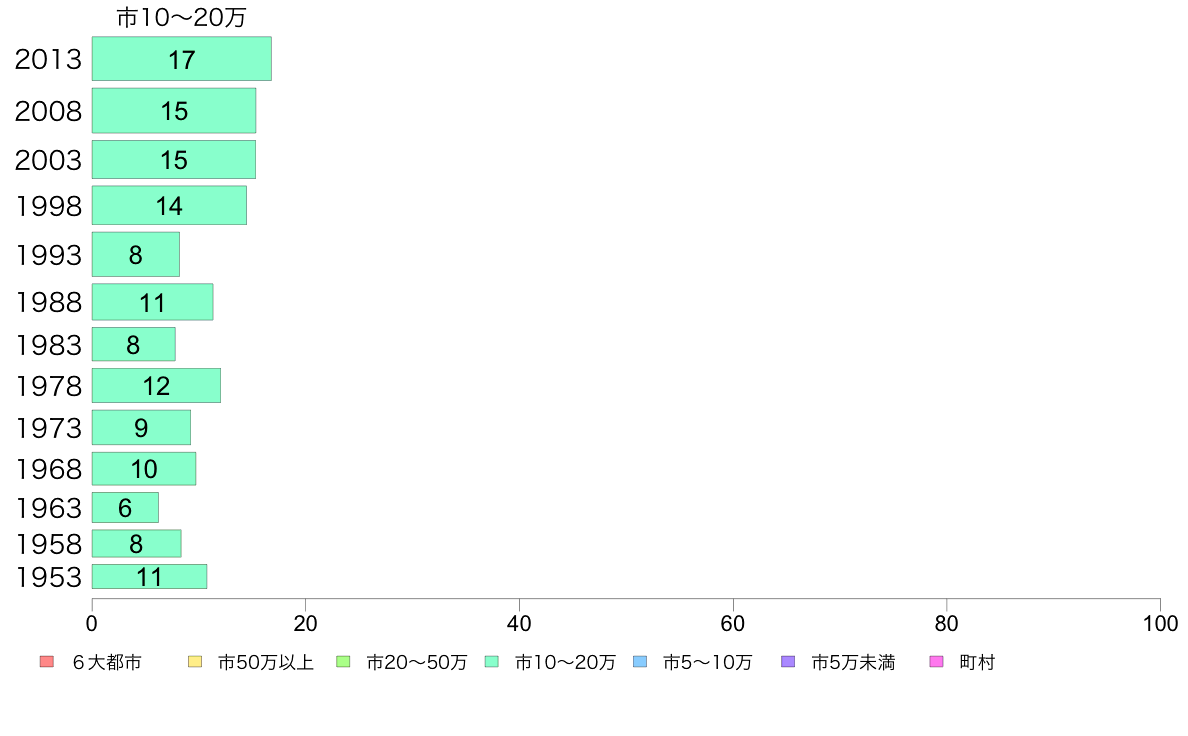Click the 町村 pink legend swatch
This screenshot has height=736, width=1188.
pyautogui.click(x=936, y=662)
